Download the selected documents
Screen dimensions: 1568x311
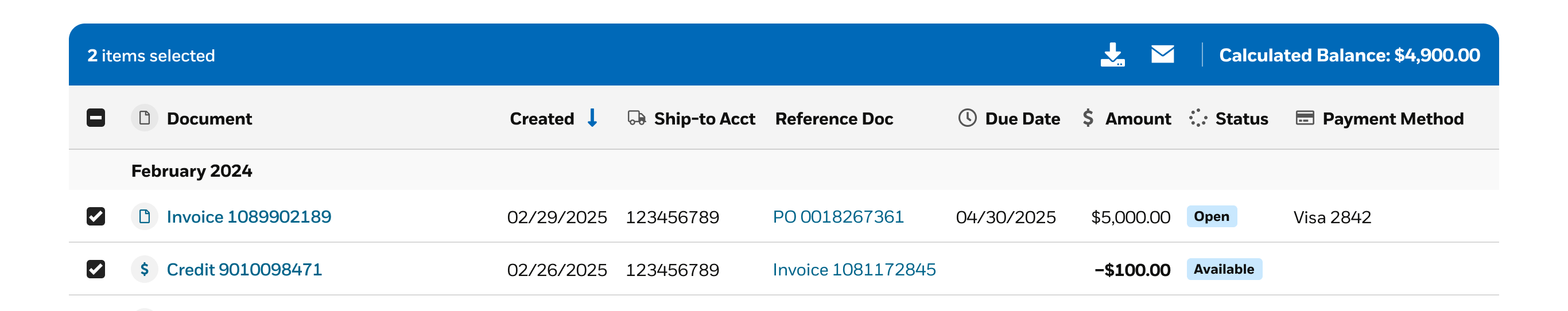(1112, 55)
